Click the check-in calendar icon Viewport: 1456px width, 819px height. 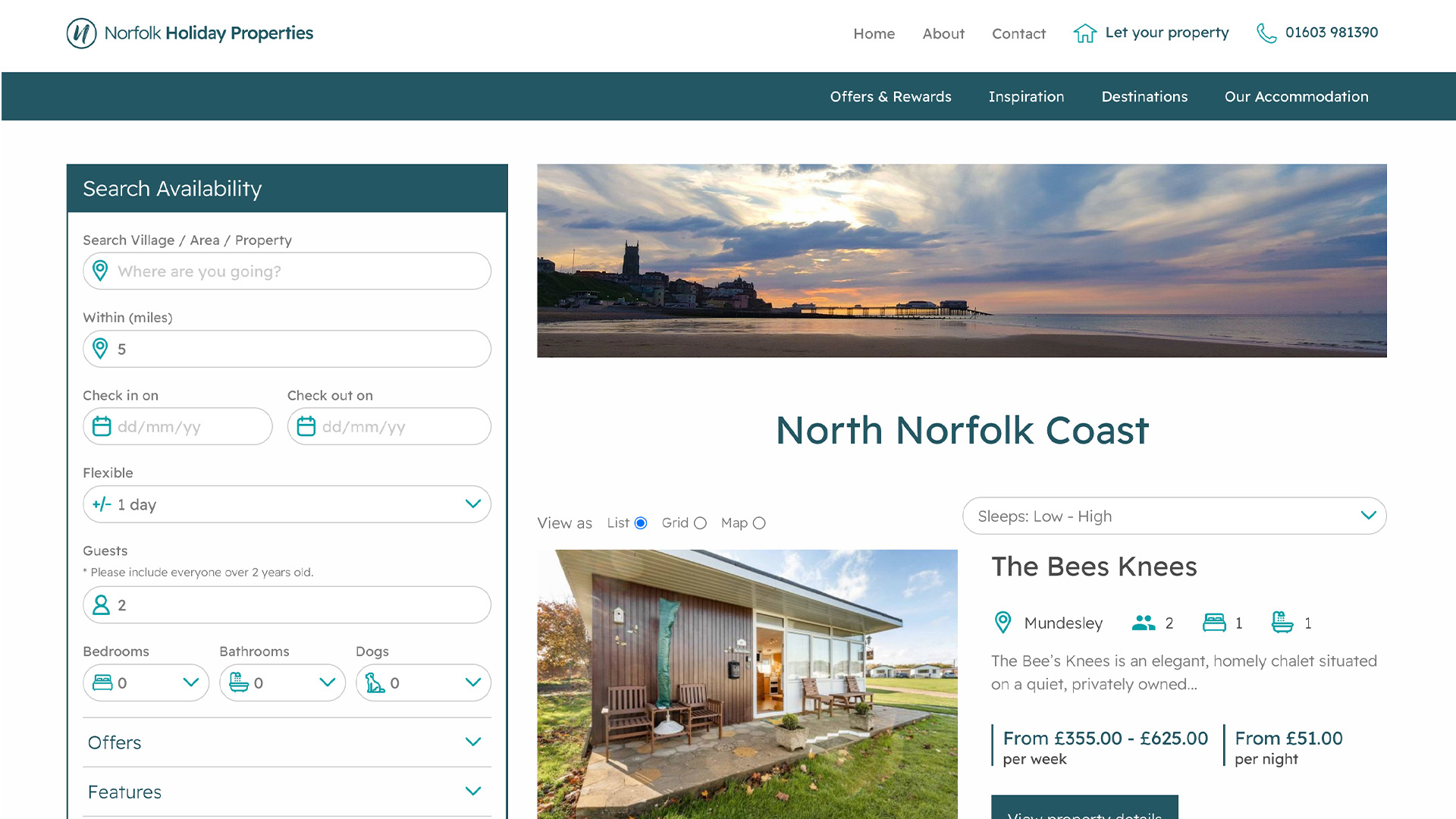pyautogui.click(x=102, y=426)
